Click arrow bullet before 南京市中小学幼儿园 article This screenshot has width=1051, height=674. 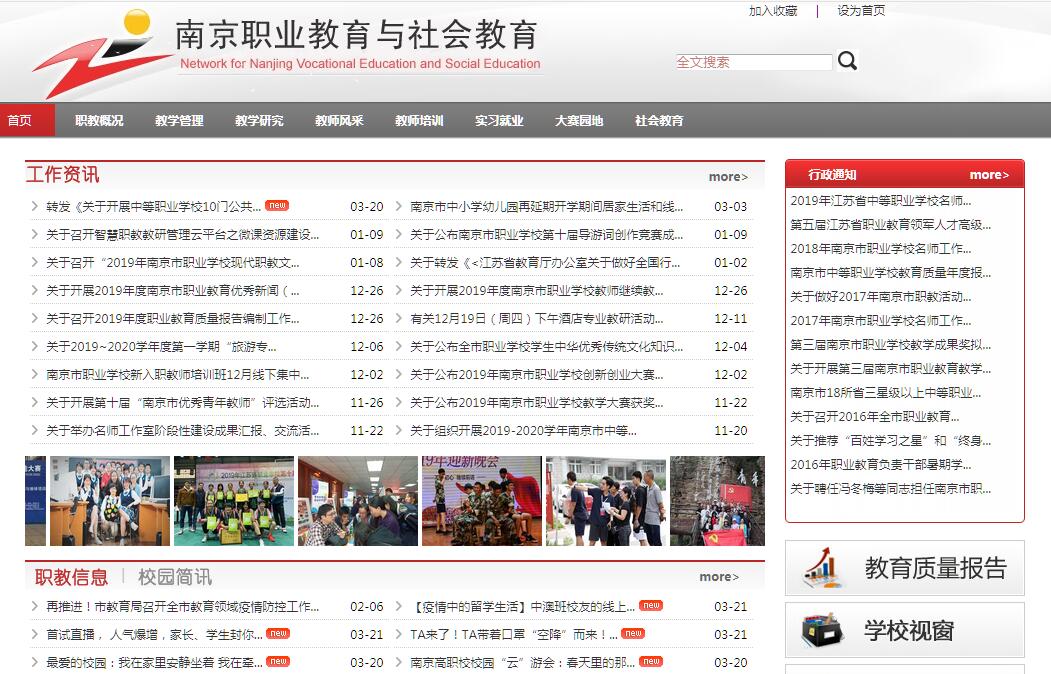coord(399,207)
